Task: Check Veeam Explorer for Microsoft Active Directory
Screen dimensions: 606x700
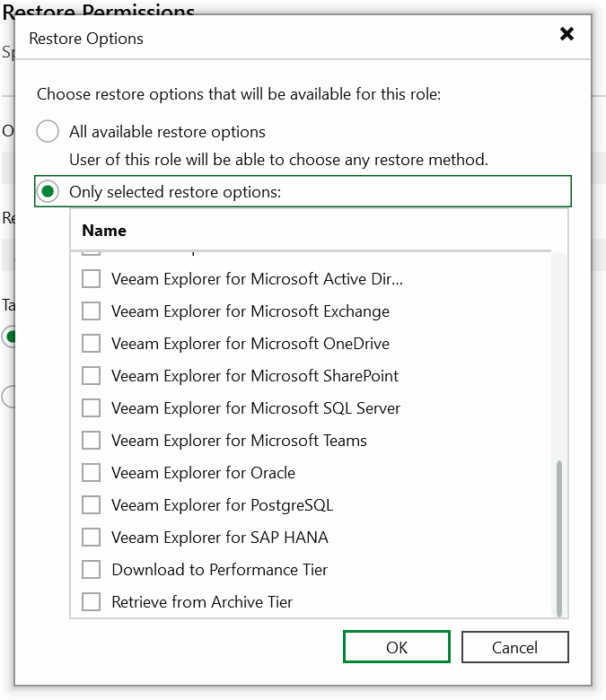Action: tap(91, 279)
